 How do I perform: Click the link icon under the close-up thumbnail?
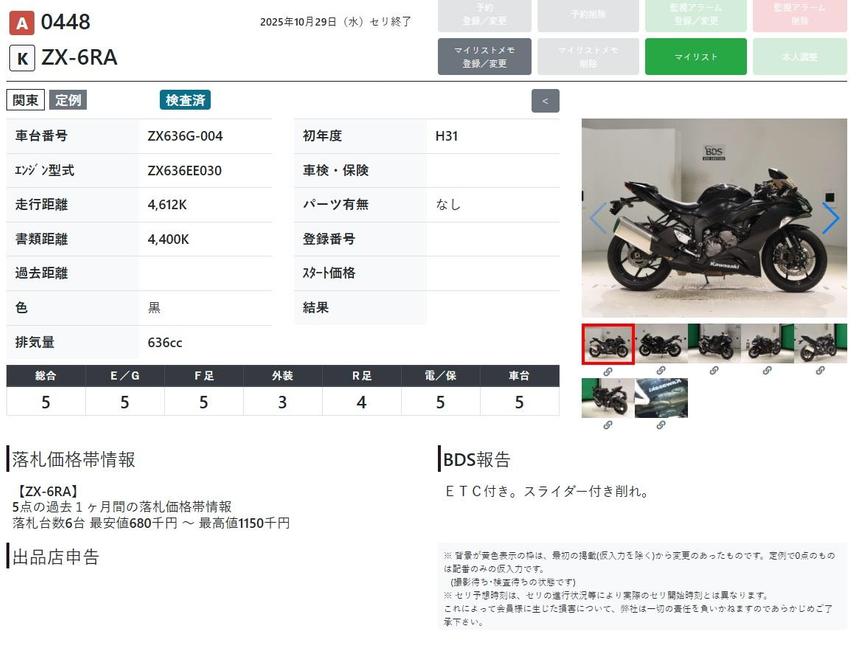(x=661, y=425)
